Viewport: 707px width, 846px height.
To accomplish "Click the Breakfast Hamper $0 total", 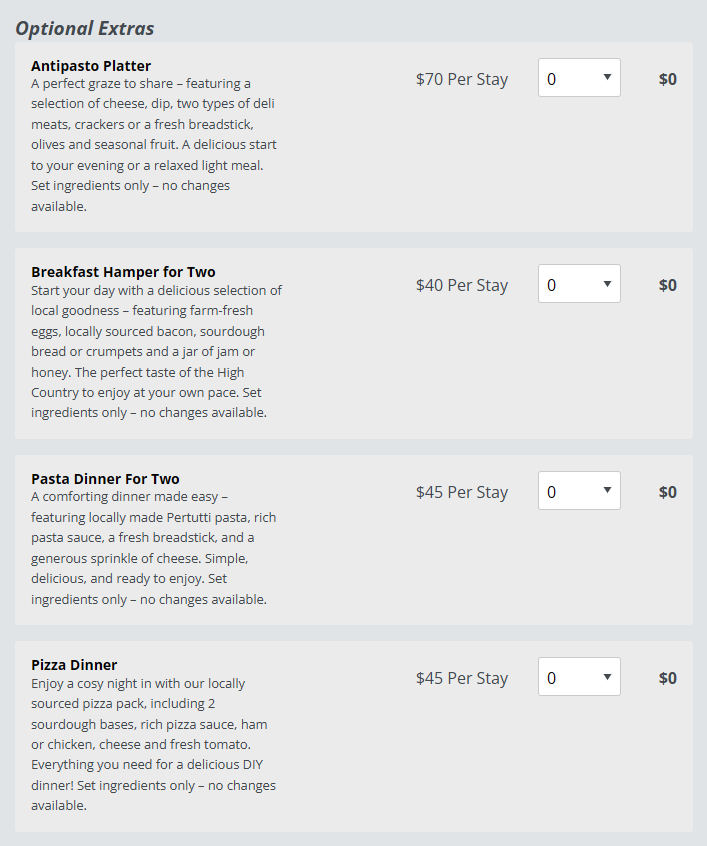I will pyautogui.click(x=667, y=285).
